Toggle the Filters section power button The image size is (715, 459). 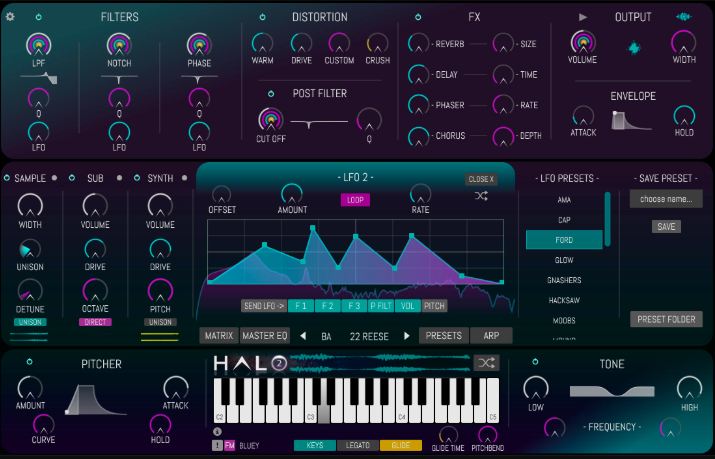click(x=39, y=17)
